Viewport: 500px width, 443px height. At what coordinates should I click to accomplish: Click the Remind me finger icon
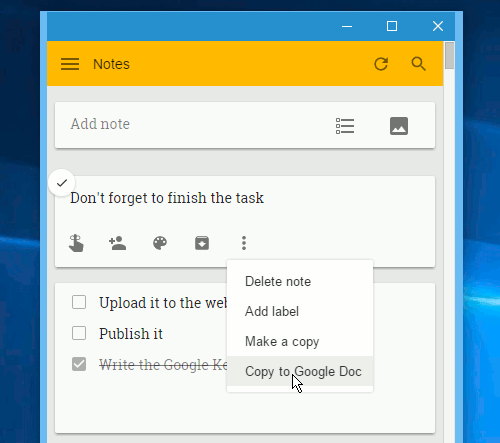[x=76, y=243]
